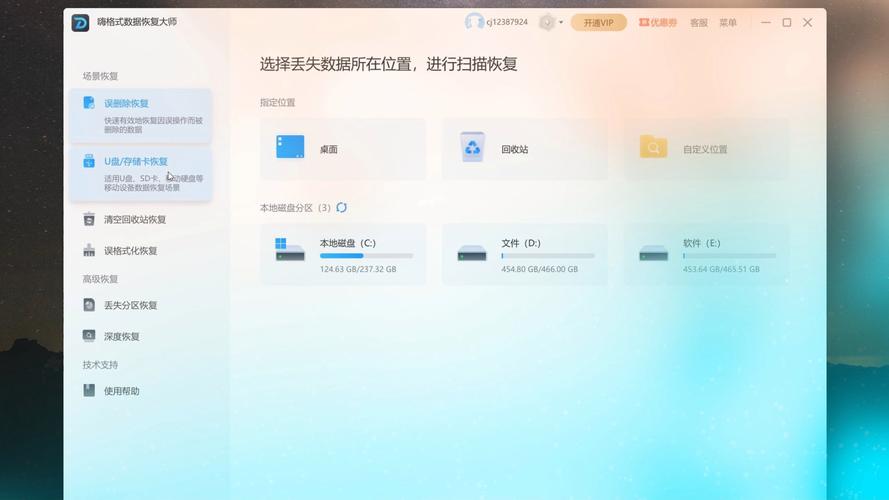
Task: Select U盘/存储卡恢复 in the sidebar
Action: point(141,173)
